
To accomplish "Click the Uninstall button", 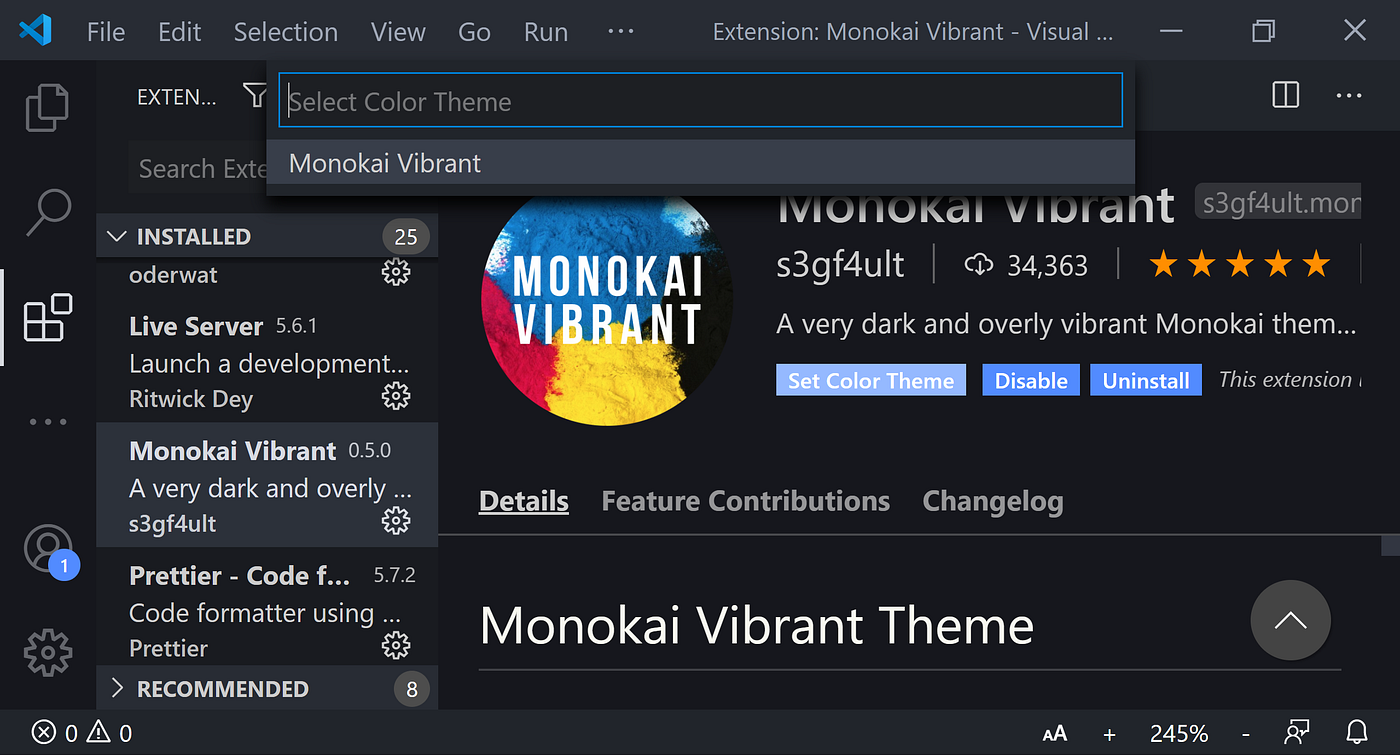I will (1146, 380).
